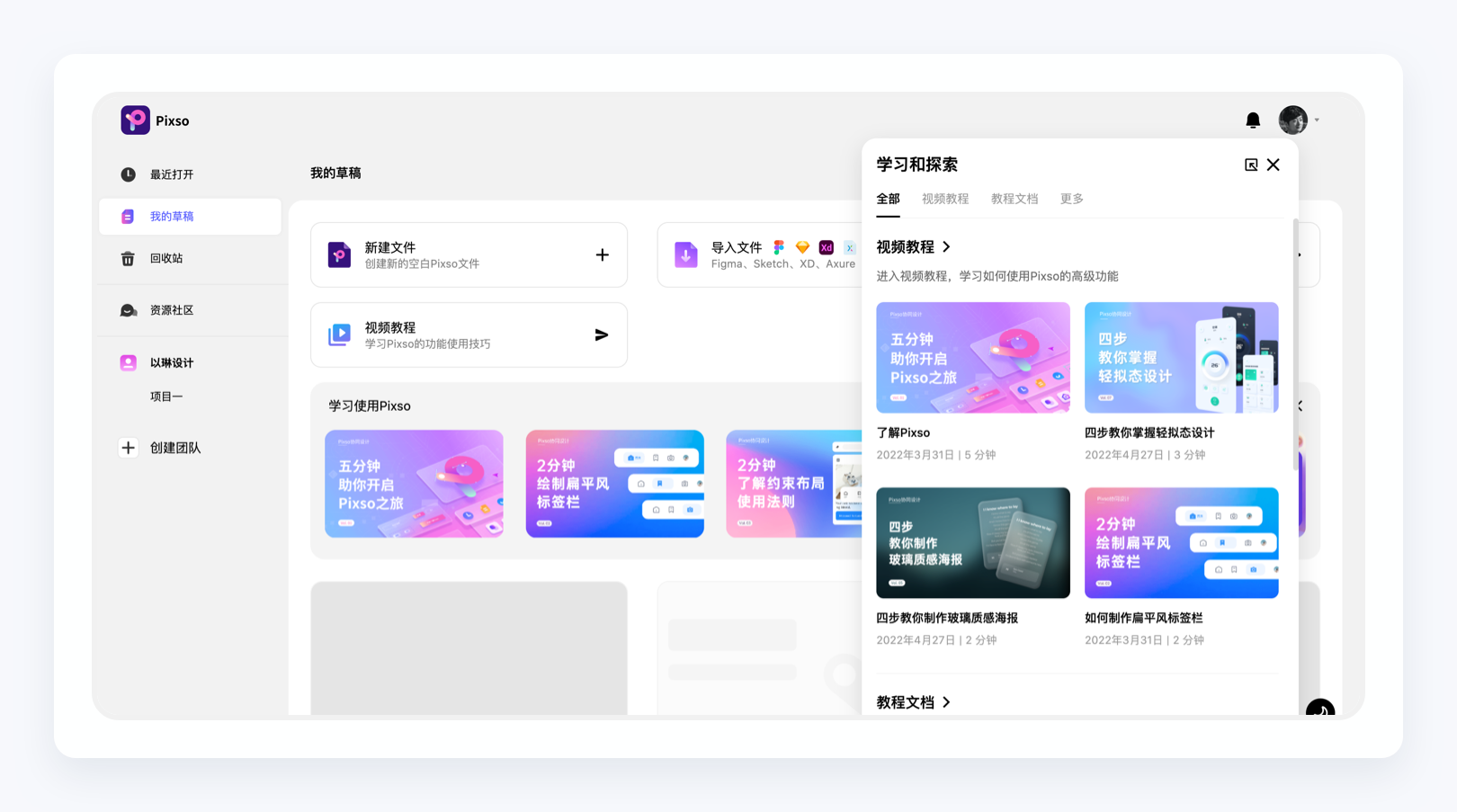Select the 最近打开 clock icon
The image size is (1457, 812).
click(x=129, y=174)
